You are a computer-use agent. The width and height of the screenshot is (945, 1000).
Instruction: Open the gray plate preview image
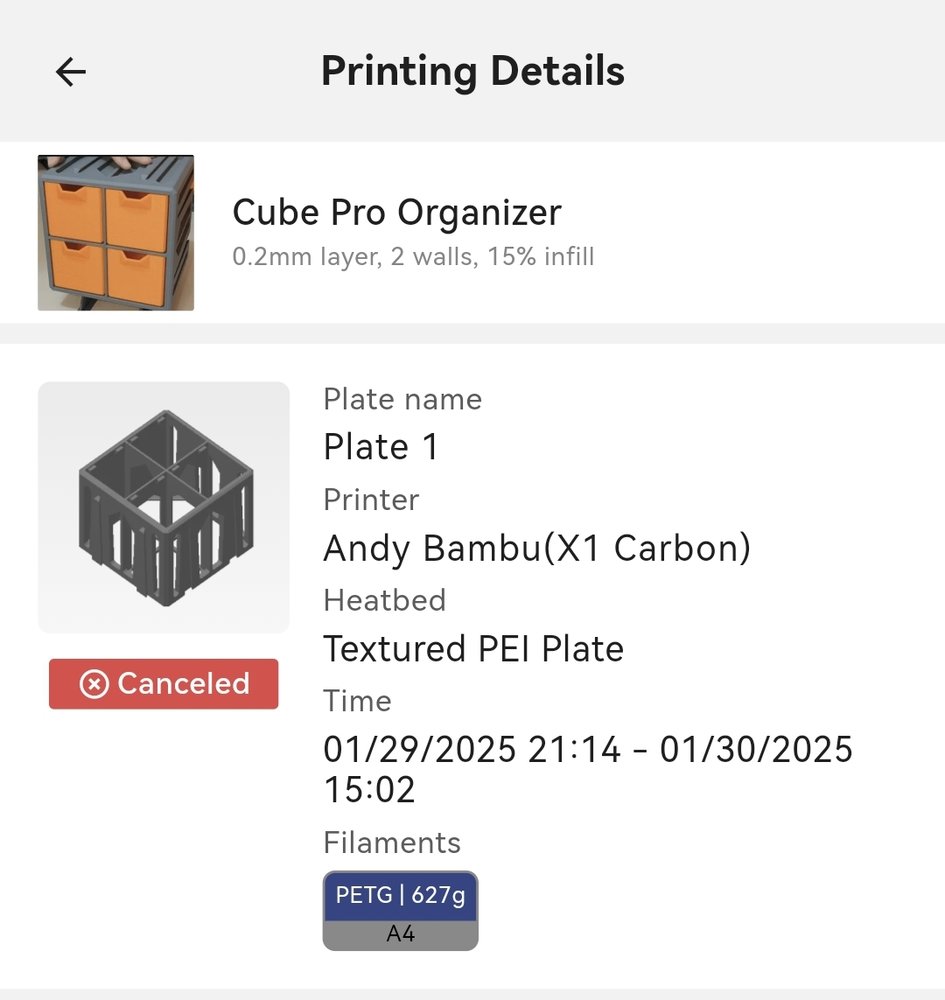click(164, 507)
